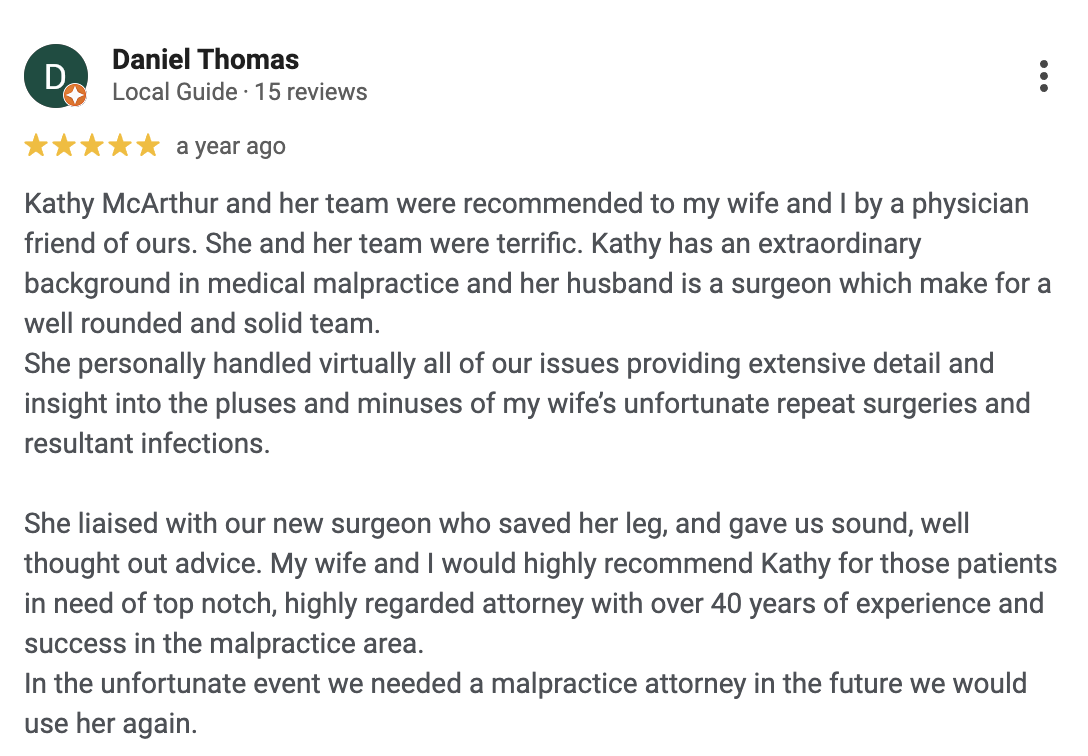
Task: Click Daniel Thomas's green profile avatar
Action: tap(56, 76)
